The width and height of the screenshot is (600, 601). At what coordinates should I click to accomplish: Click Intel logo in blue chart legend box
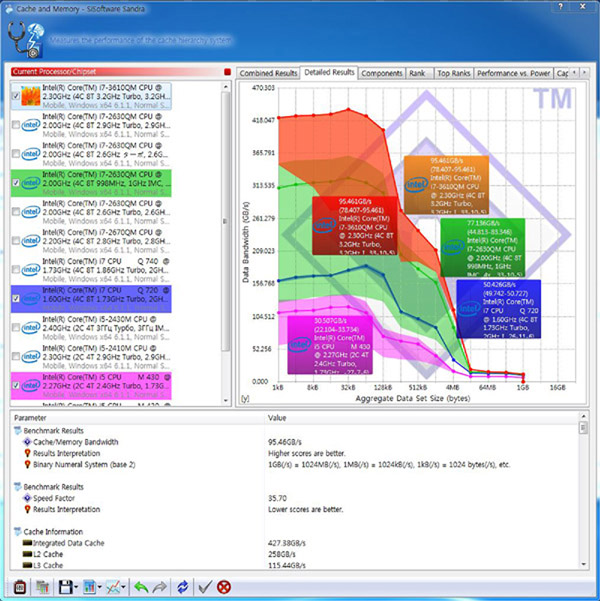tap(469, 309)
